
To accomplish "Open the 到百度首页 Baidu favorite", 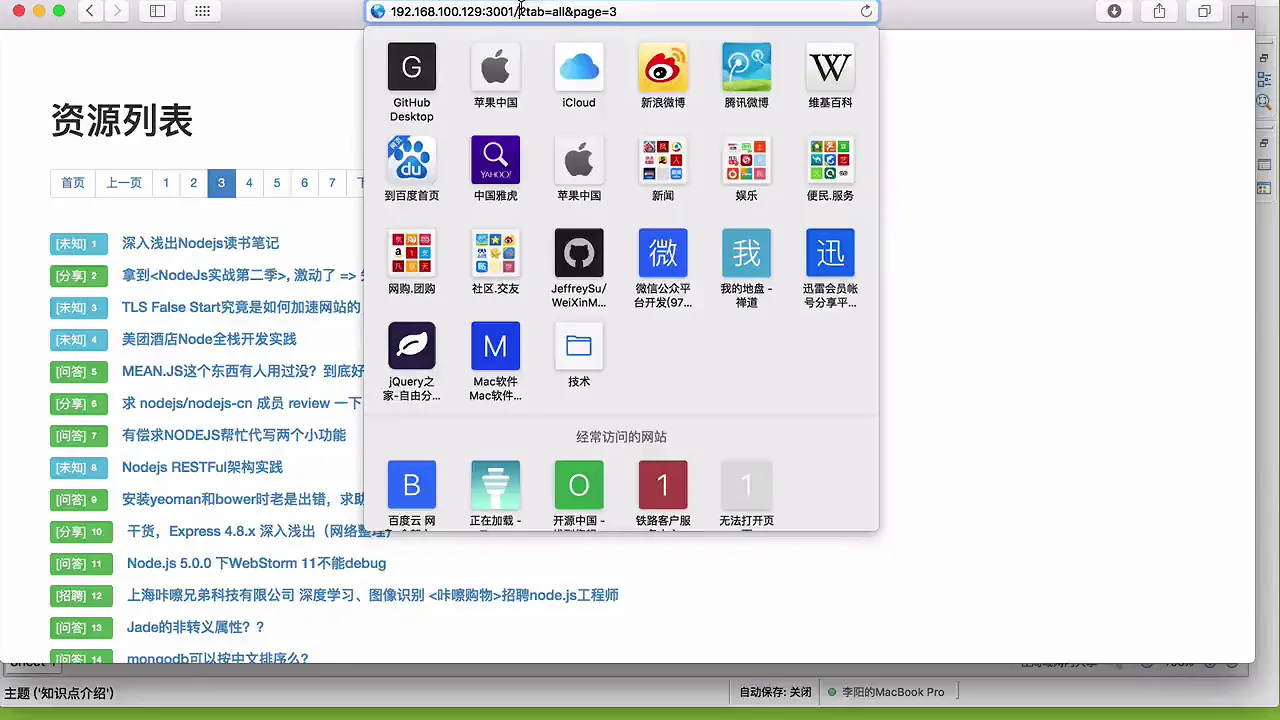I will (x=412, y=160).
